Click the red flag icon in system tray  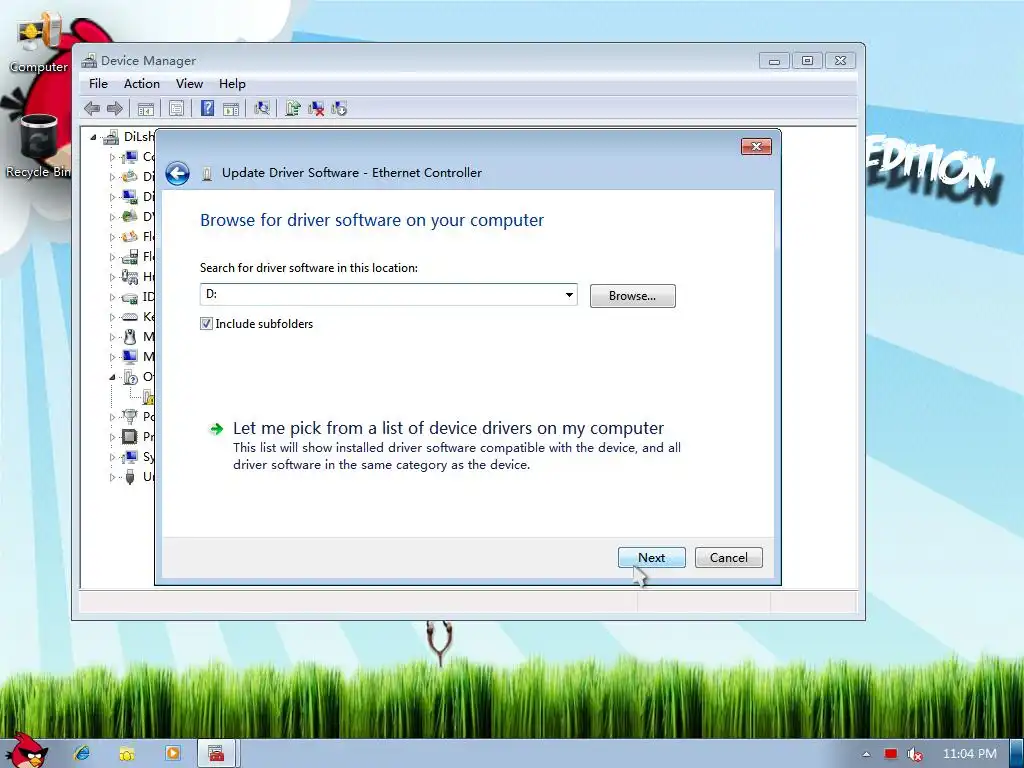point(890,754)
